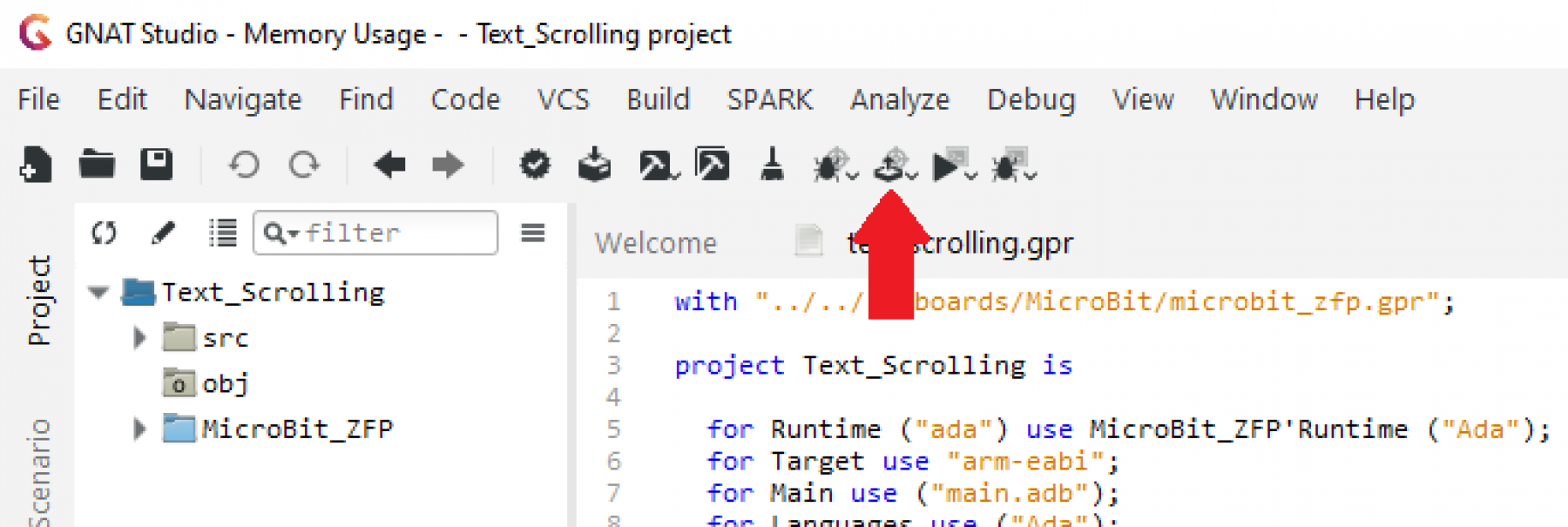
Task: Open the Debug menu
Action: [1031, 99]
